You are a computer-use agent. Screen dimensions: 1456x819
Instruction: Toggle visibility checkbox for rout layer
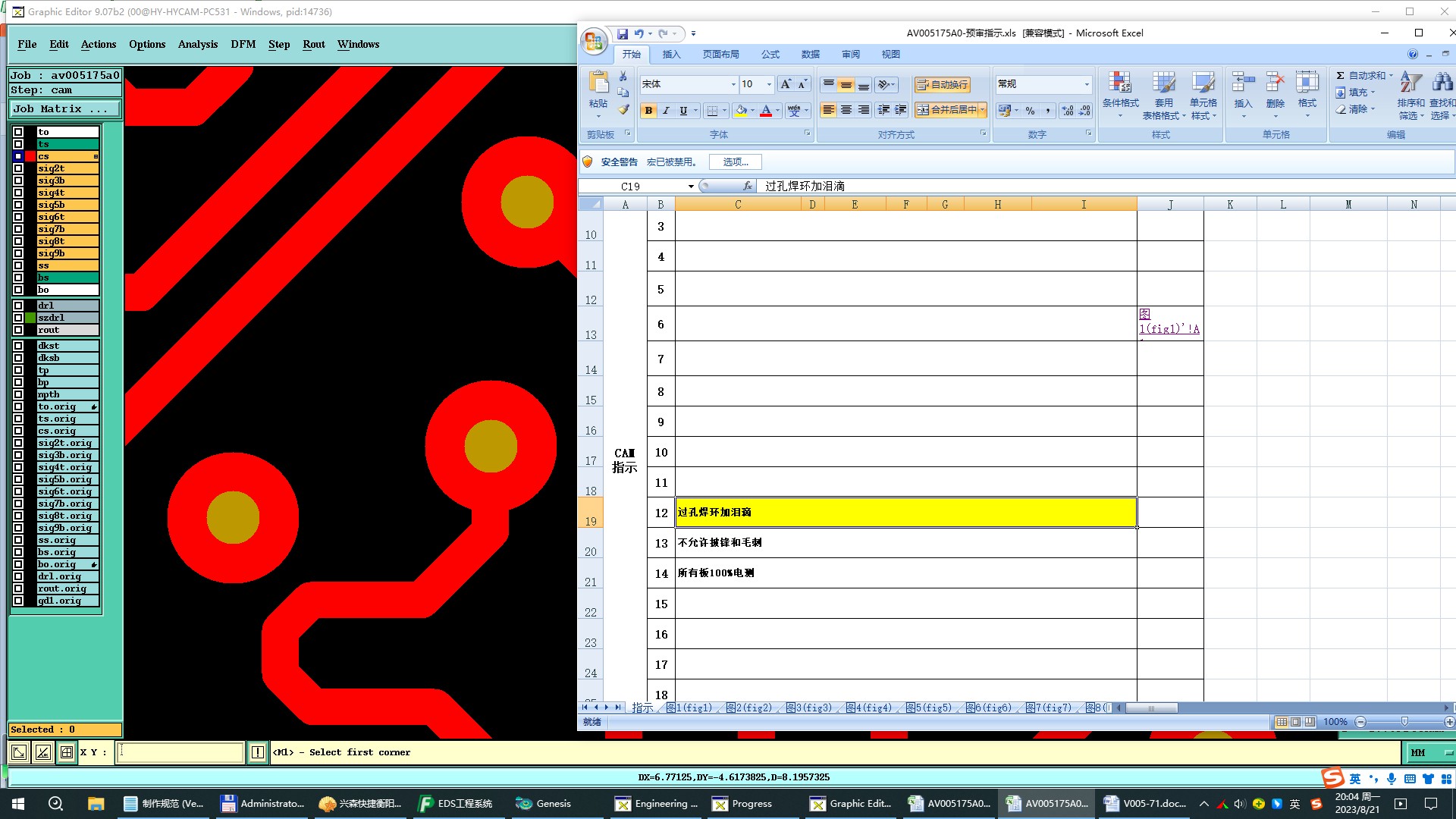[18, 330]
